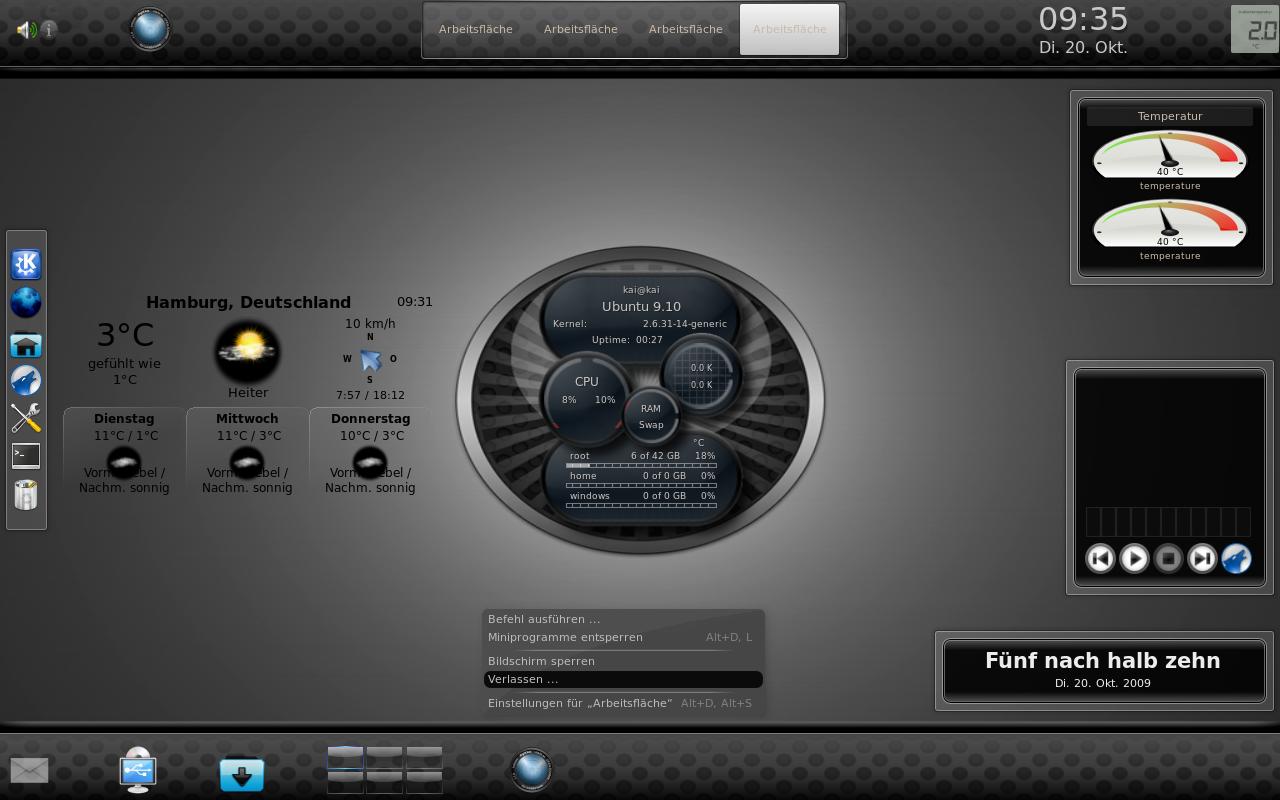Open the USB device notifier icon
The image size is (1280, 800).
coord(138,770)
